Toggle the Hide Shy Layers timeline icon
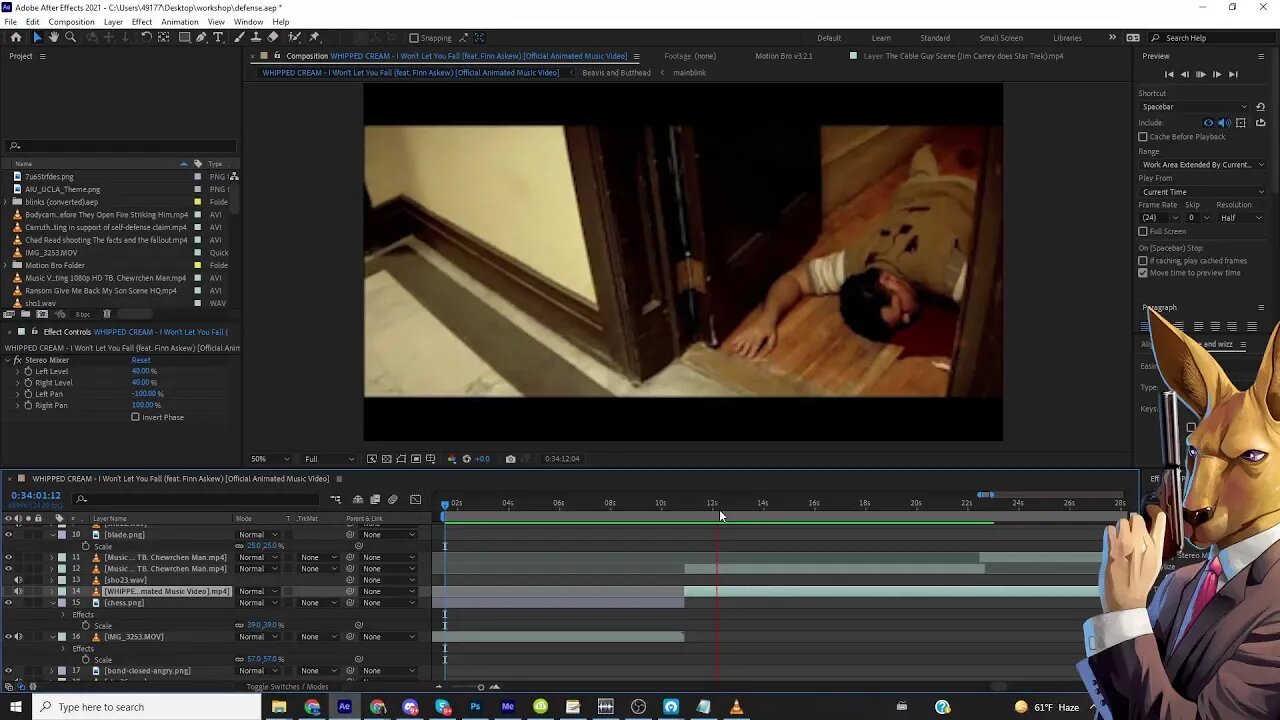The width and height of the screenshot is (1280, 720). coord(358,499)
